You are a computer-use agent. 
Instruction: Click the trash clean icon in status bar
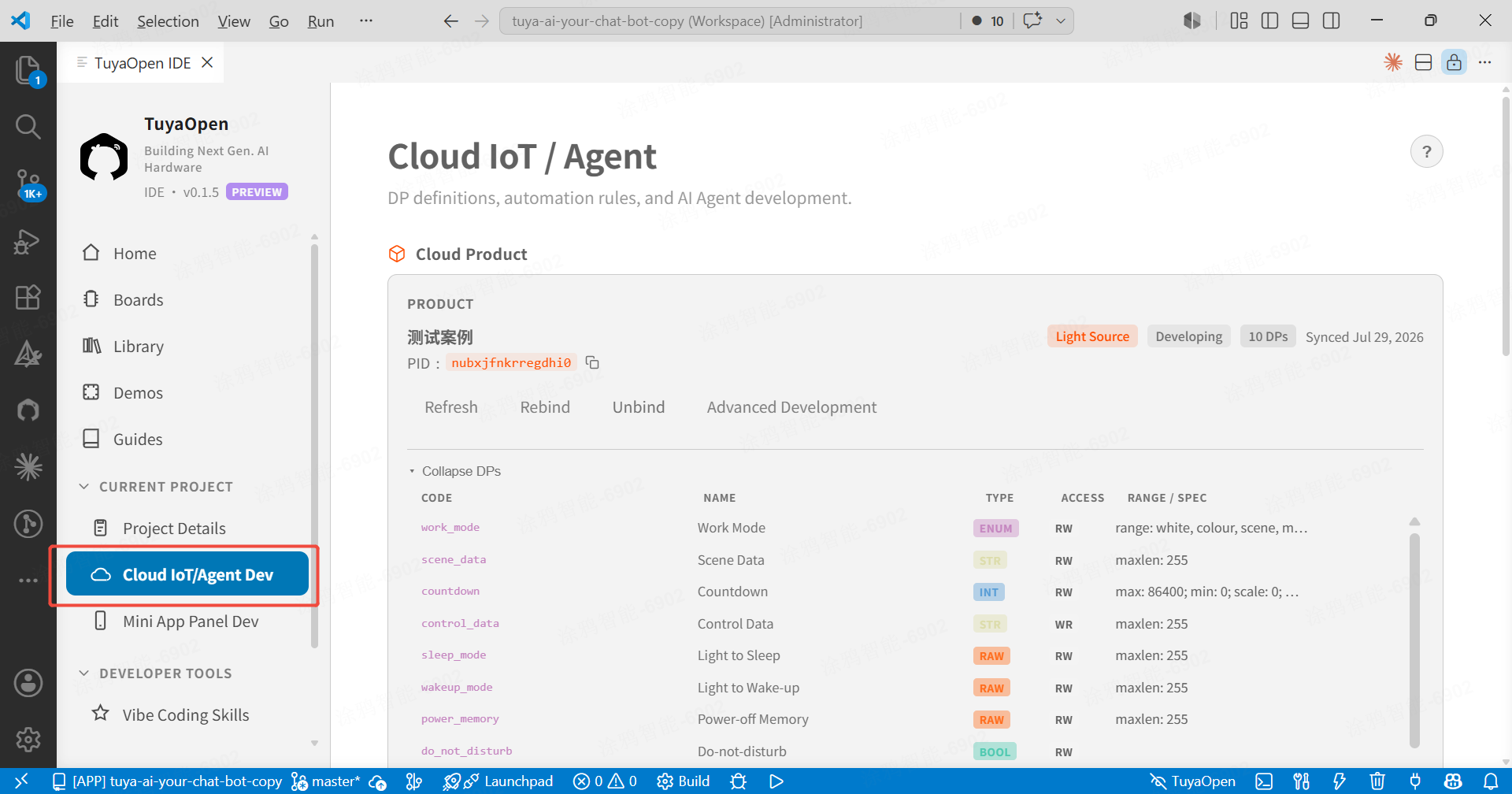click(1377, 781)
